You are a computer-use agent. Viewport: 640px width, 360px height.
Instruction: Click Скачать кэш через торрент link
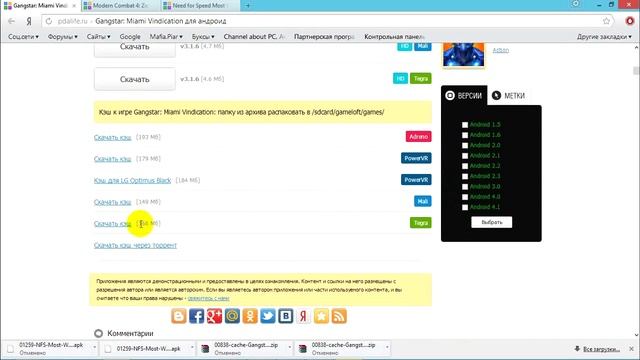pos(135,245)
